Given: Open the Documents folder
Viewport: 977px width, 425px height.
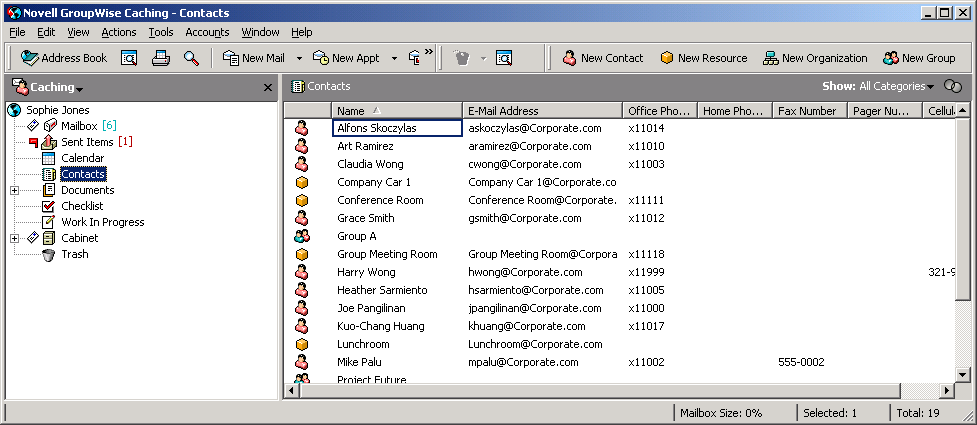Looking at the screenshot, I should (x=87, y=190).
